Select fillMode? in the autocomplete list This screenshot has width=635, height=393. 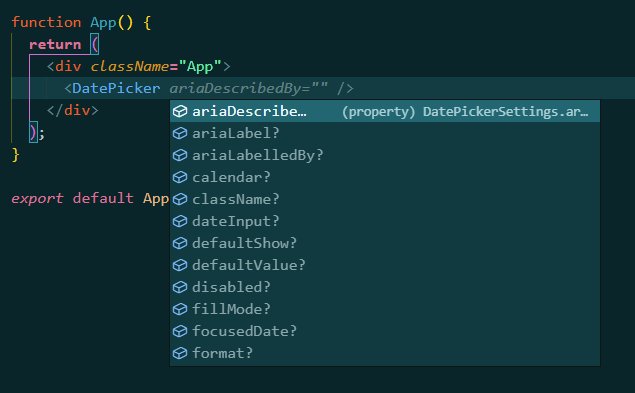tap(385, 309)
